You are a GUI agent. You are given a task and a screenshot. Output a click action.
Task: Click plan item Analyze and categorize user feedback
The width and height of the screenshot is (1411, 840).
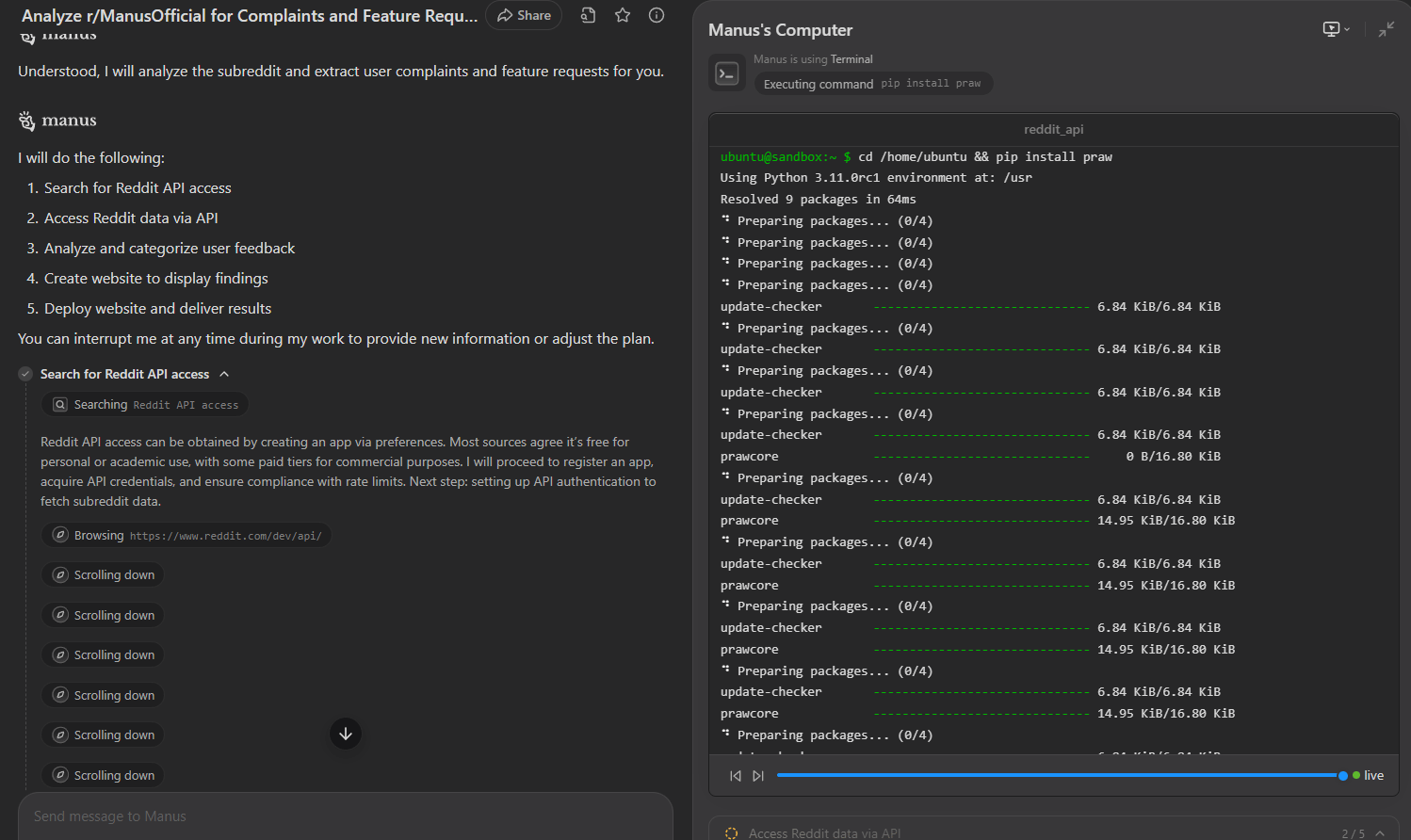tap(170, 249)
